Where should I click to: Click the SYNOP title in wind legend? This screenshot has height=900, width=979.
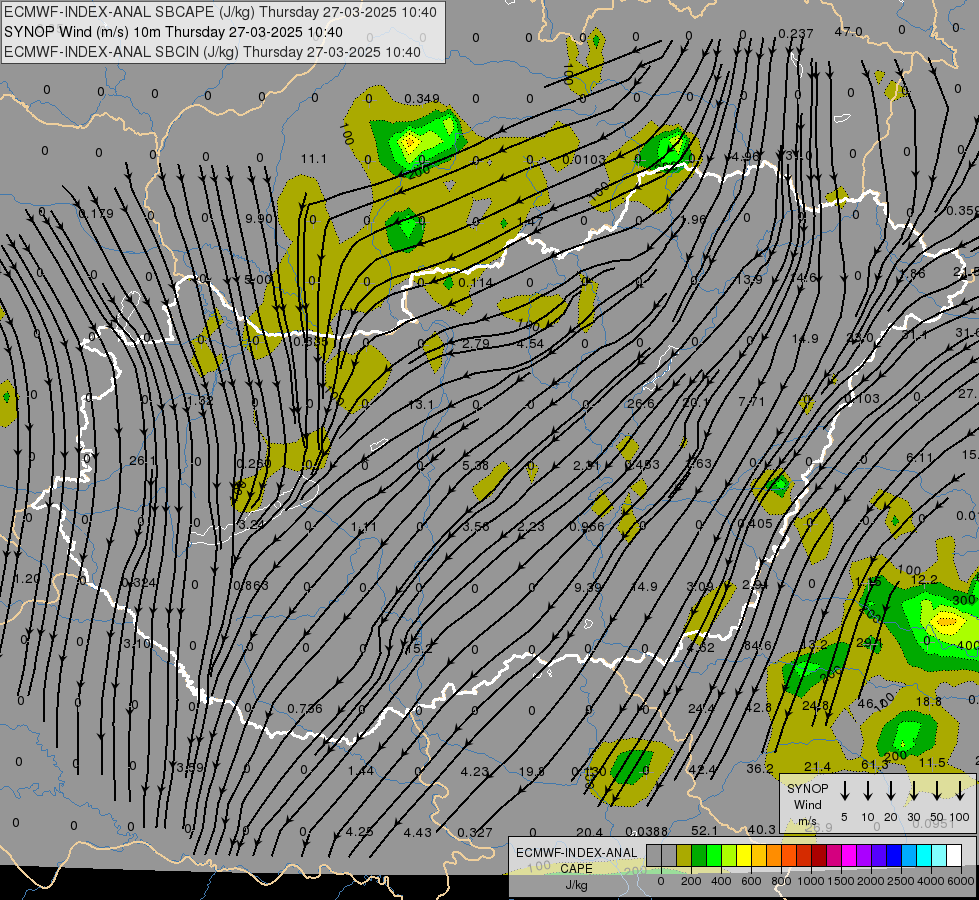pyautogui.click(x=807, y=788)
